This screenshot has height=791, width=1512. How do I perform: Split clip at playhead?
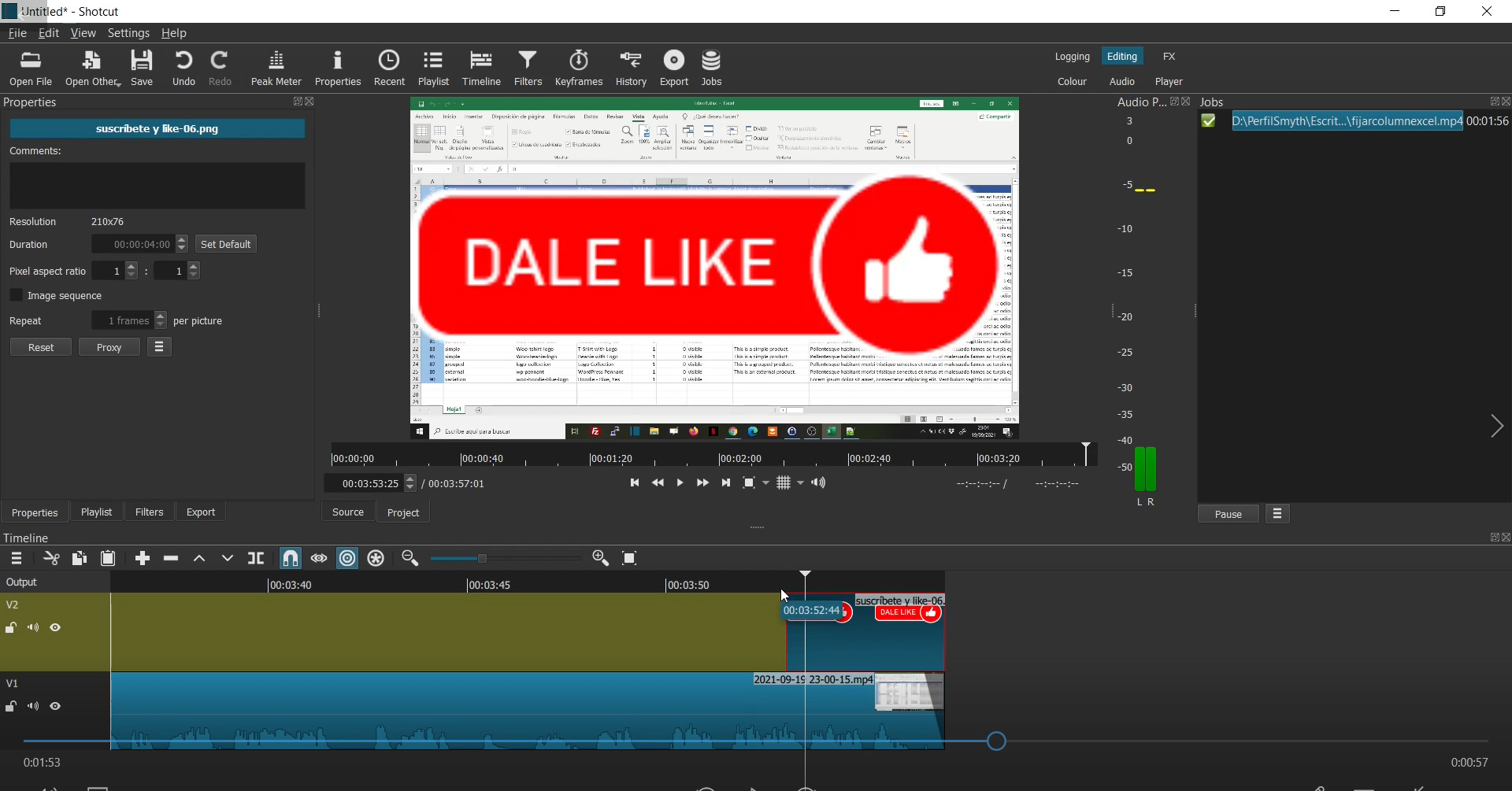point(256,559)
